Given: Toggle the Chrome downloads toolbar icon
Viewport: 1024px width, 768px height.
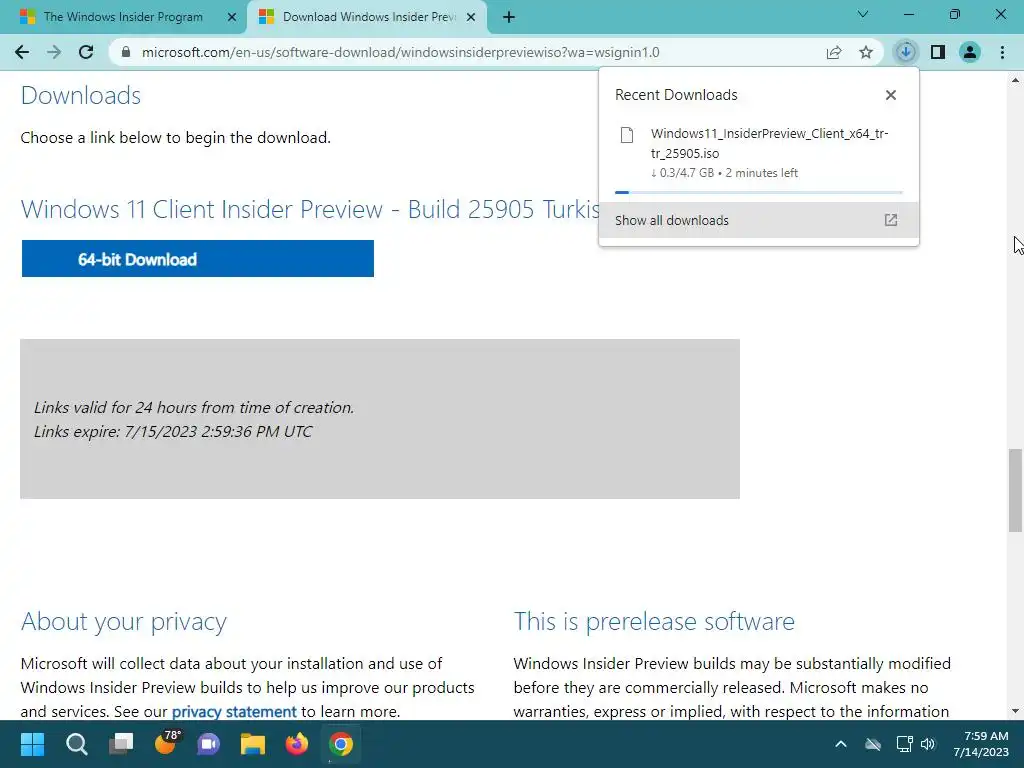Looking at the screenshot, I should click(905, 52).
